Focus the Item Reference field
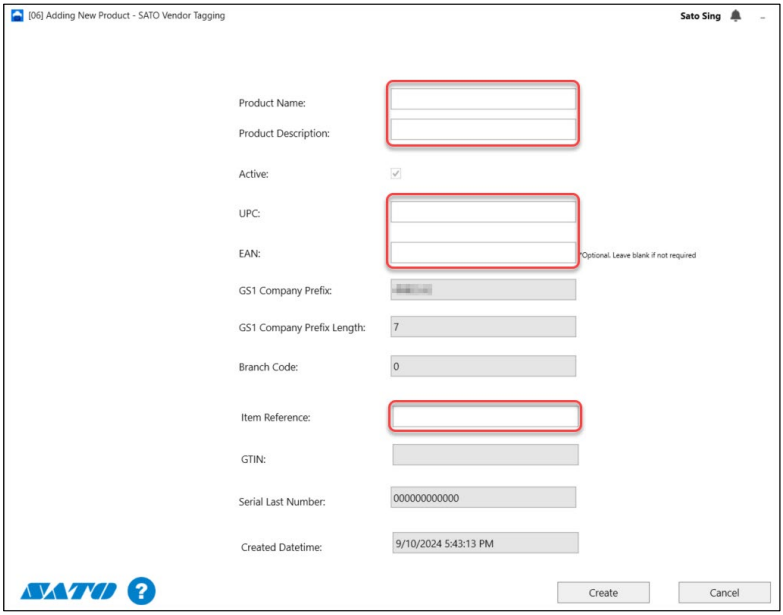 pyautogui.click(x=485, y=417)
